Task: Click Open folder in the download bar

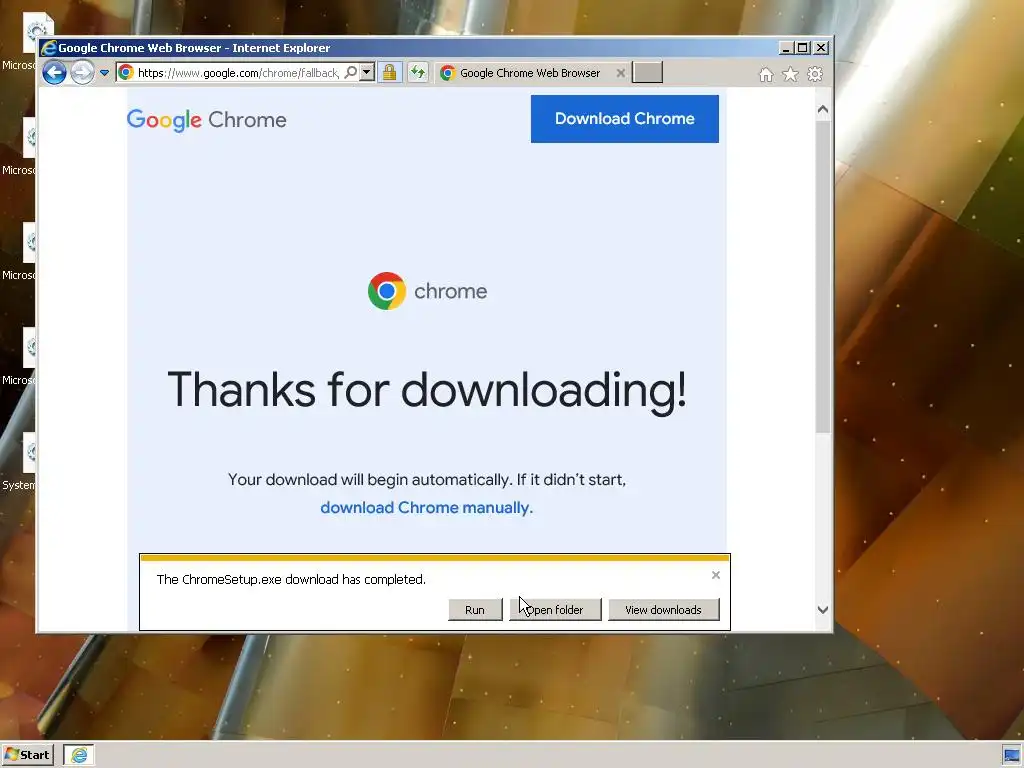Action: tap(555, 610)
